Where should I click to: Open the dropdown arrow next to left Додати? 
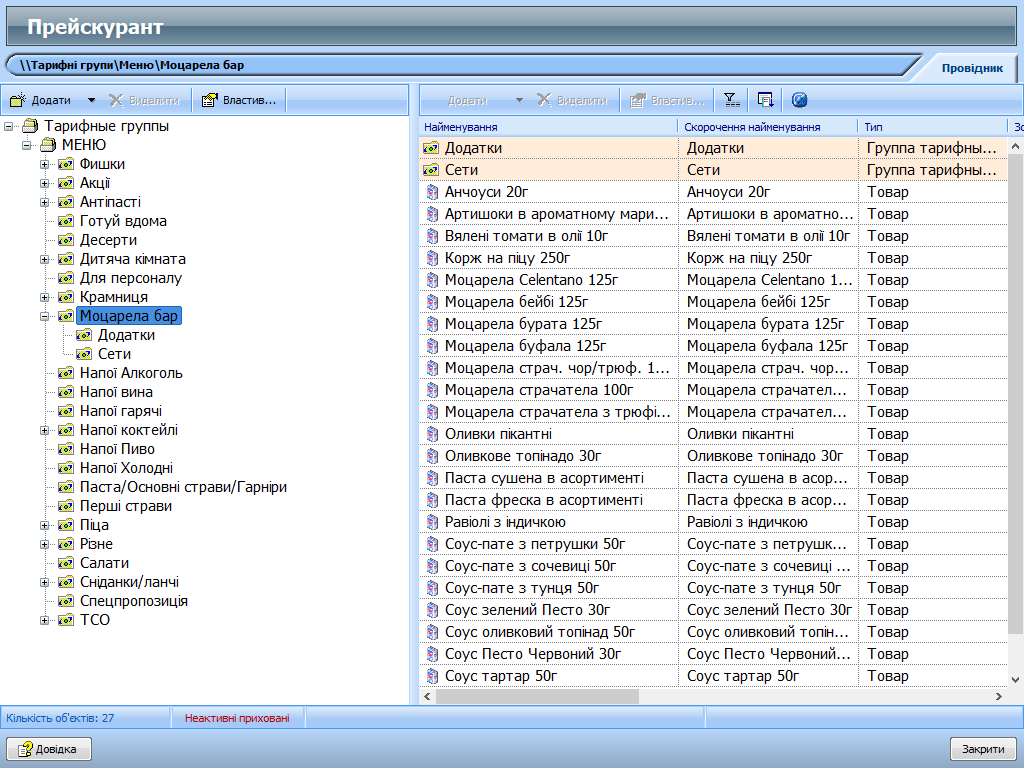[x=91, y=100]
